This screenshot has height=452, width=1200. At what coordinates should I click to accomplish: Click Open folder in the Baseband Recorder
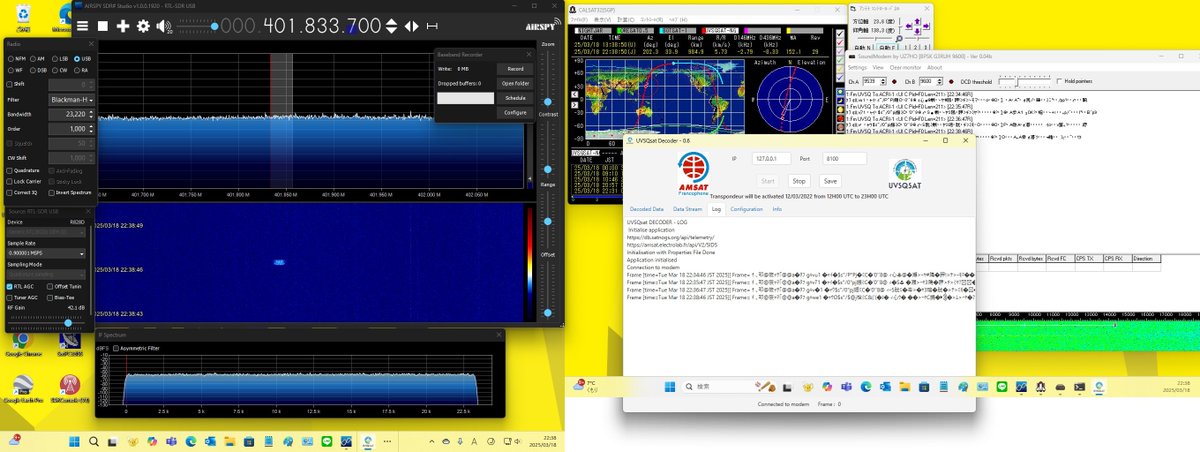515,83
